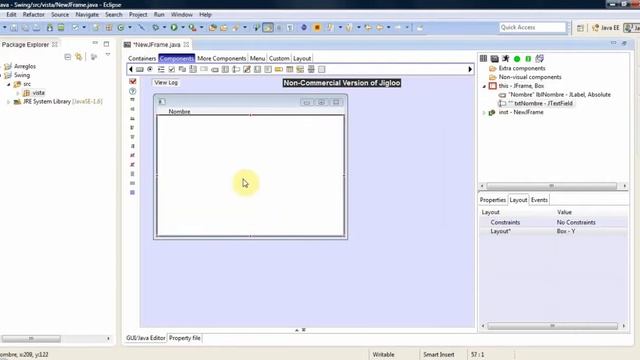Open the Property file editor tab
640x360 pixels.
pyautogui.click(x=184, y=338)
